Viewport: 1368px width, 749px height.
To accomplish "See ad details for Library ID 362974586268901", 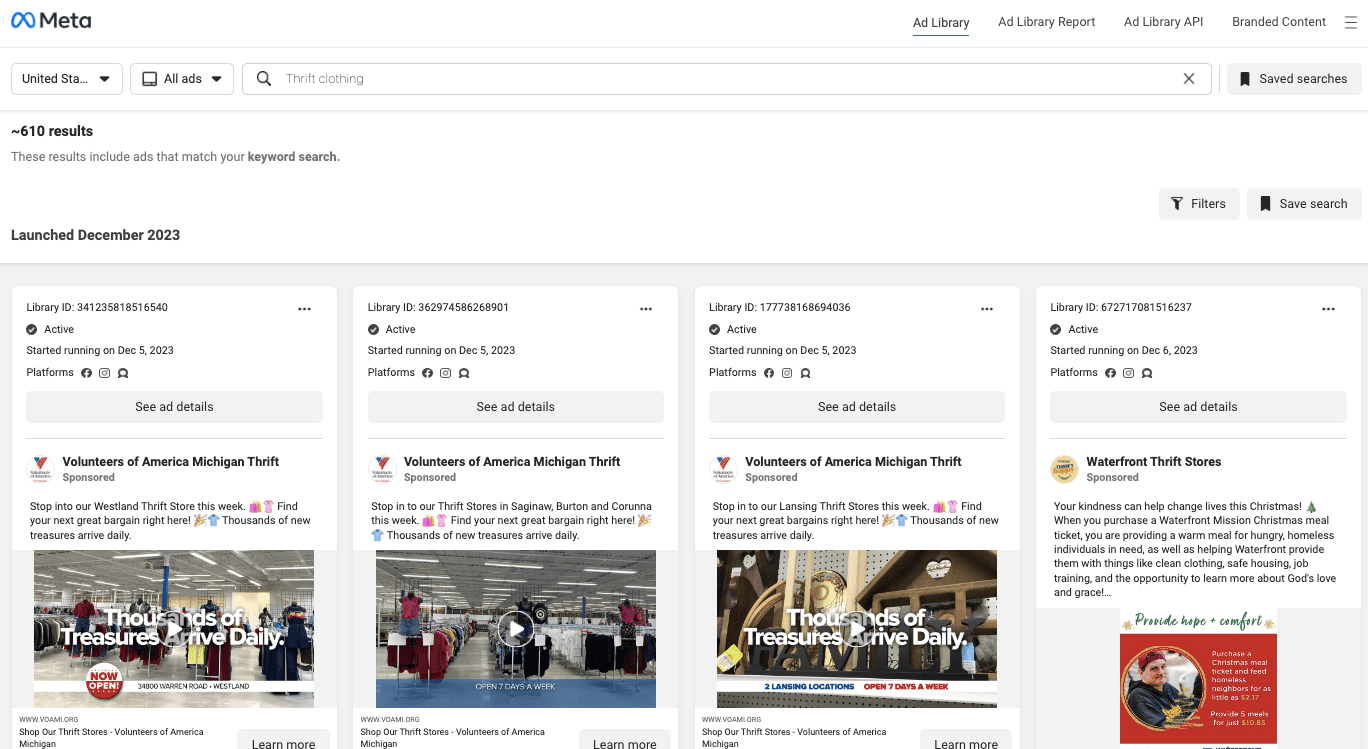I will (x=516, y=407).
